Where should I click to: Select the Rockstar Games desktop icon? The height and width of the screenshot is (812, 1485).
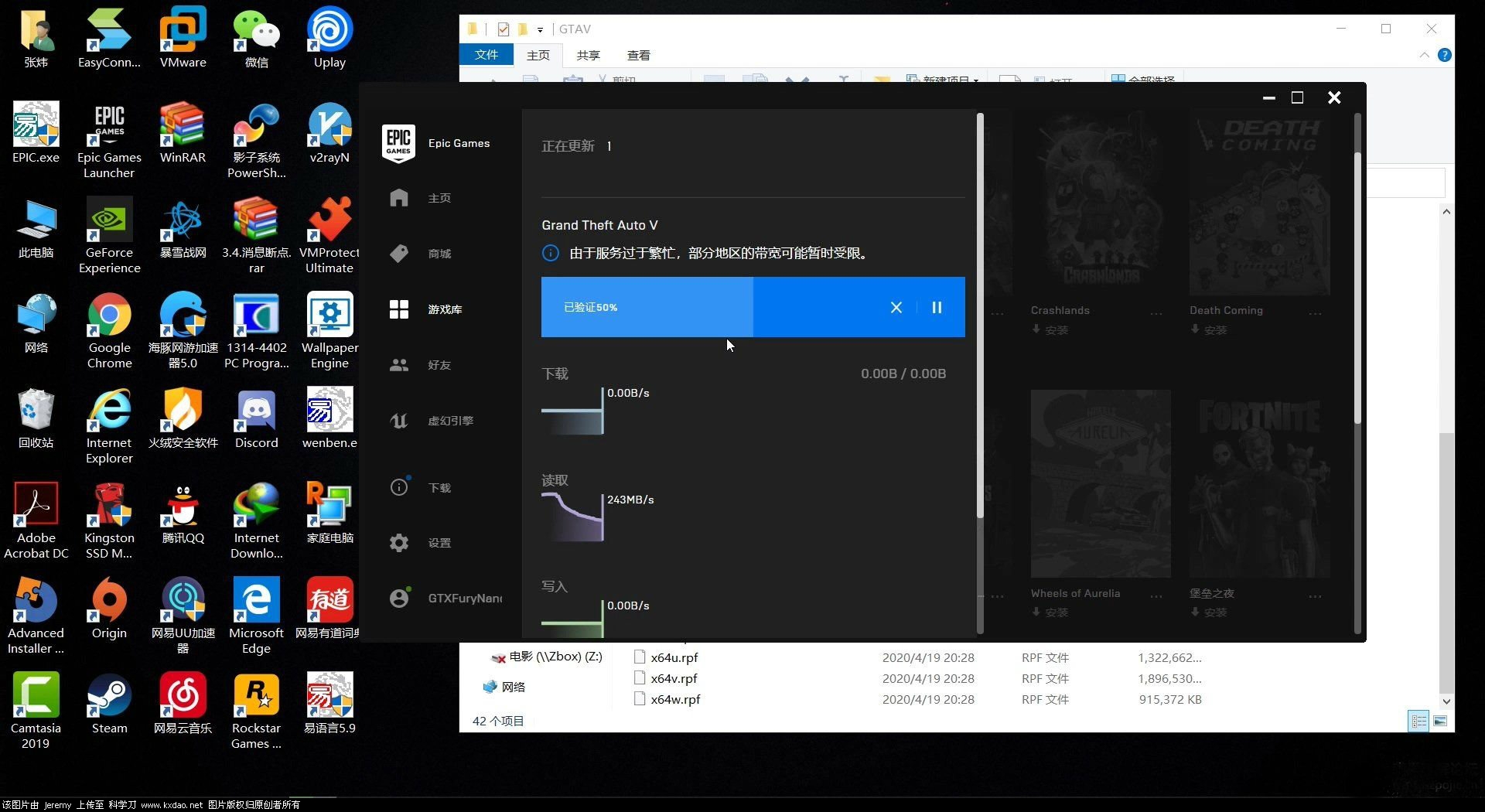pyautogui.click(x=256, y=712)
